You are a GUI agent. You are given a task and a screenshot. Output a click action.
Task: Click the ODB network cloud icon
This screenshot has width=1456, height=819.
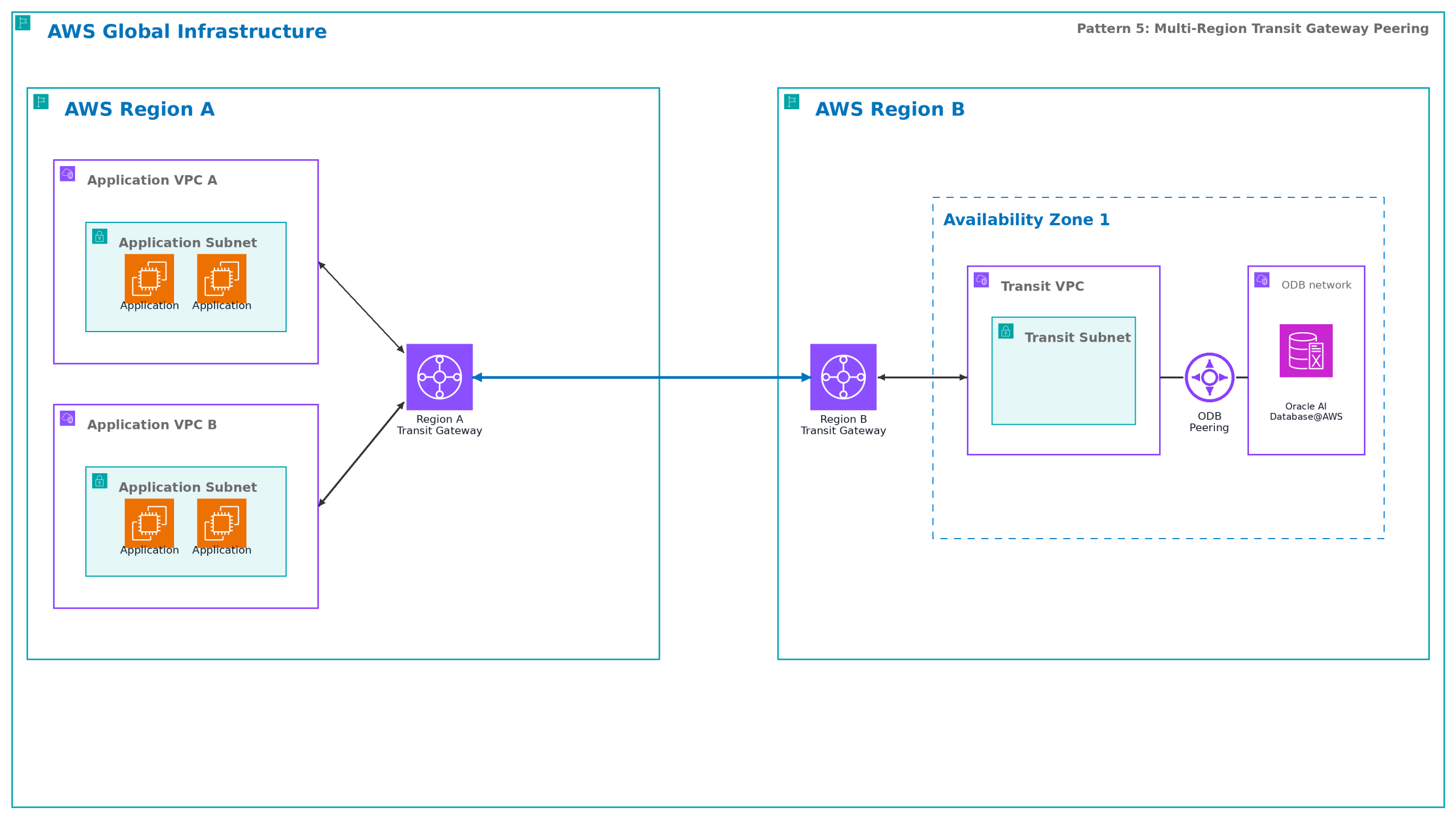tap(1261, 280)
